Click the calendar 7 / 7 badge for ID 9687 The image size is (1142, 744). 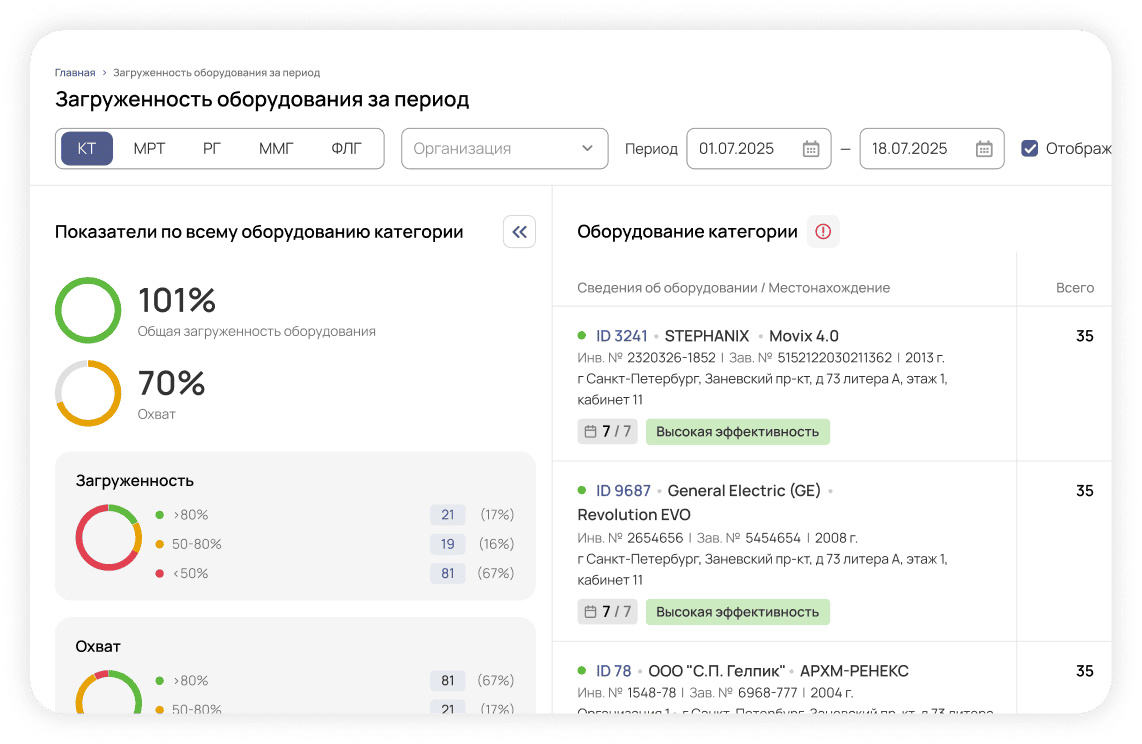pyautogui.click(x=607, y=612)
